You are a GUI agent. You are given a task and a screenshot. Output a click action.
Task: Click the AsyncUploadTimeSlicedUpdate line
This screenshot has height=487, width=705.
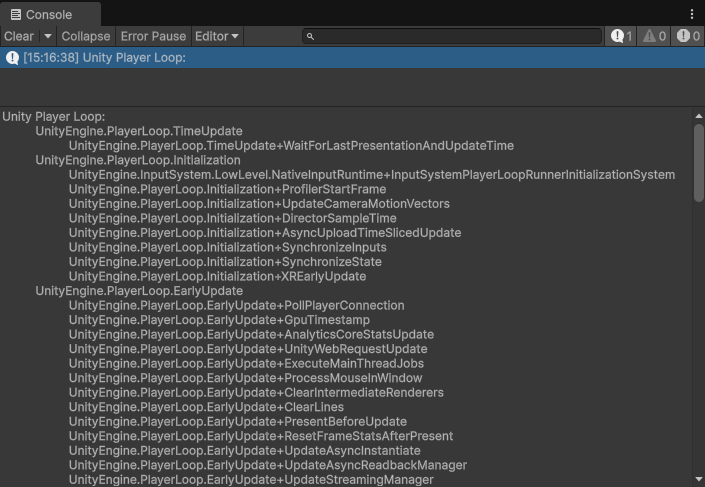click(265, 233)
